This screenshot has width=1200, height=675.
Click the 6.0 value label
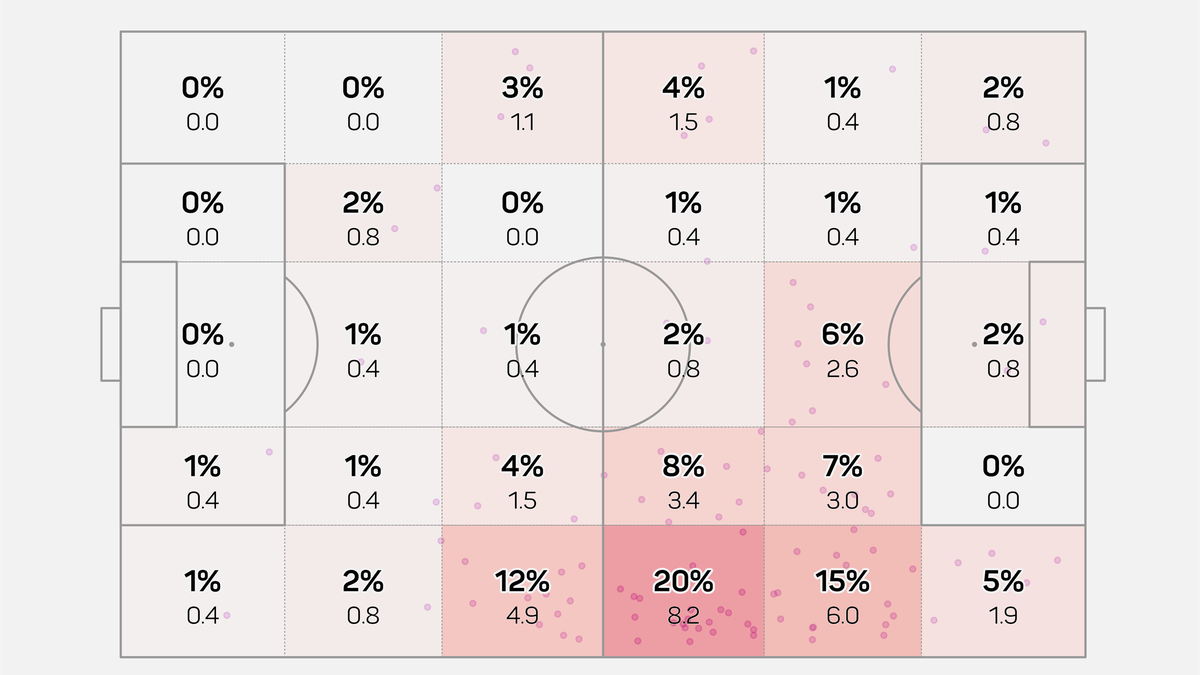tap(842, 616)
